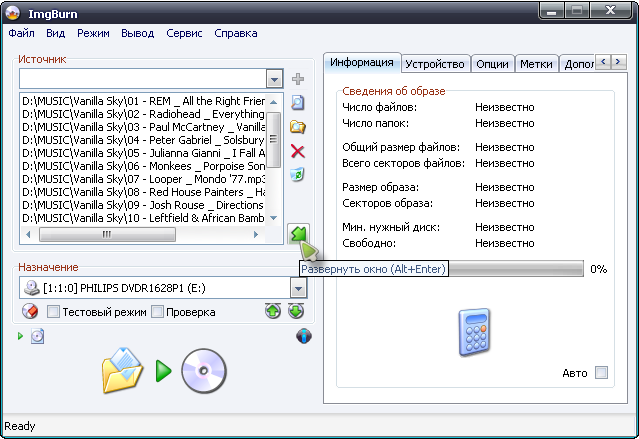
Task: Click the recycle clear list icon
Action: pyautogui.click(x=297, y=175)
